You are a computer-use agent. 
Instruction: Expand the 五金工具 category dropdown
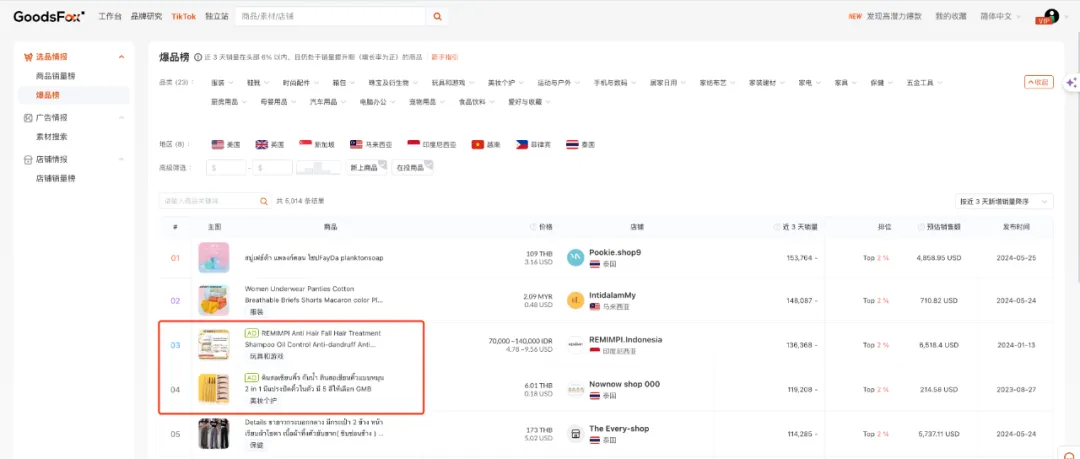tap(924, 83)
